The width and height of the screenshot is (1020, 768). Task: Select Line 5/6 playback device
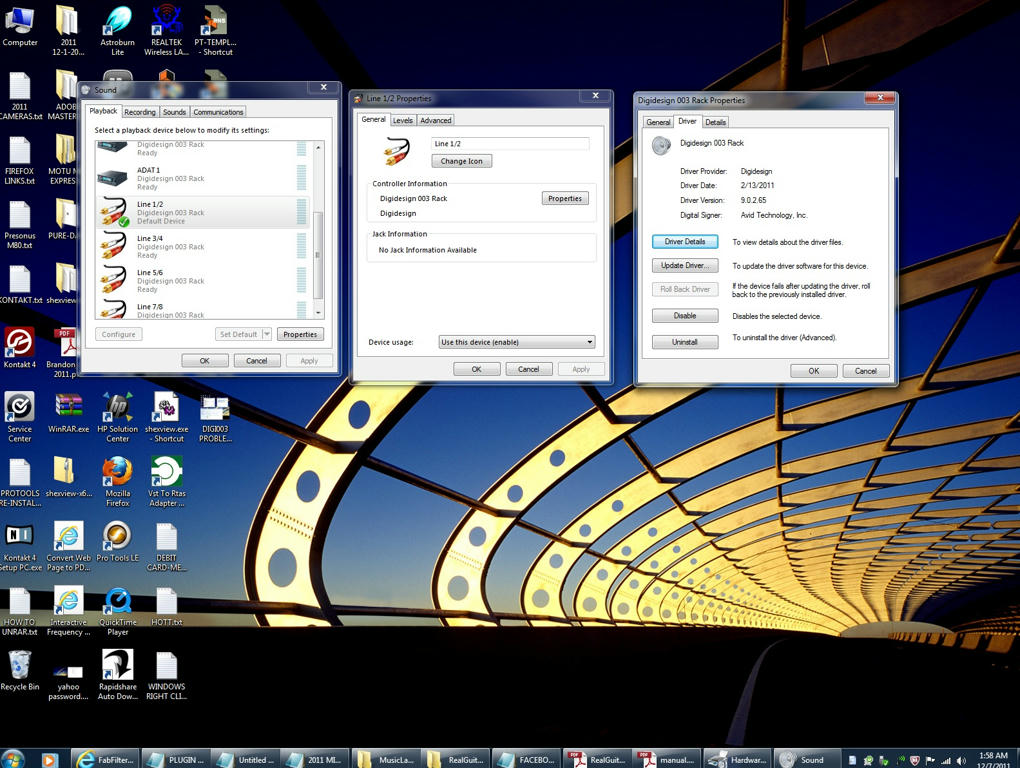[202, 280]
